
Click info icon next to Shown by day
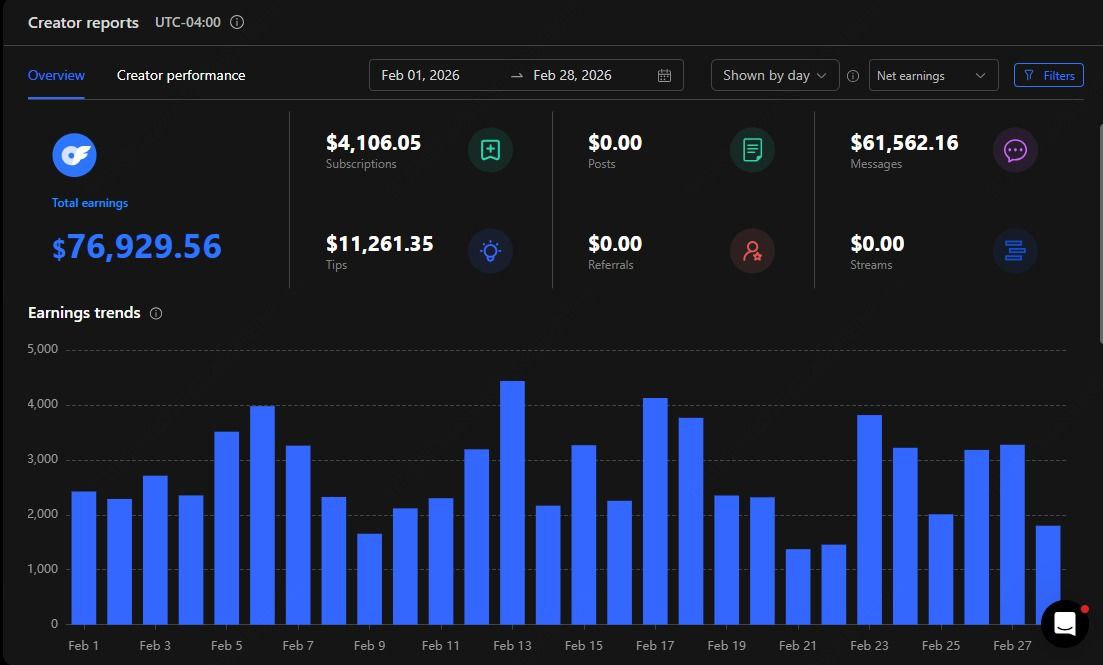[853, 76]
